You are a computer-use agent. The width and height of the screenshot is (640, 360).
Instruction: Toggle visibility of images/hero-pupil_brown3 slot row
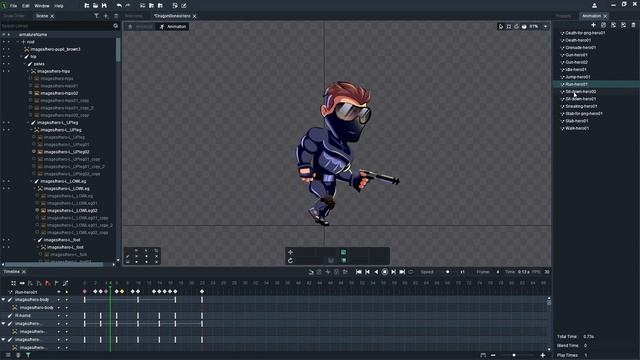point(4,49)
